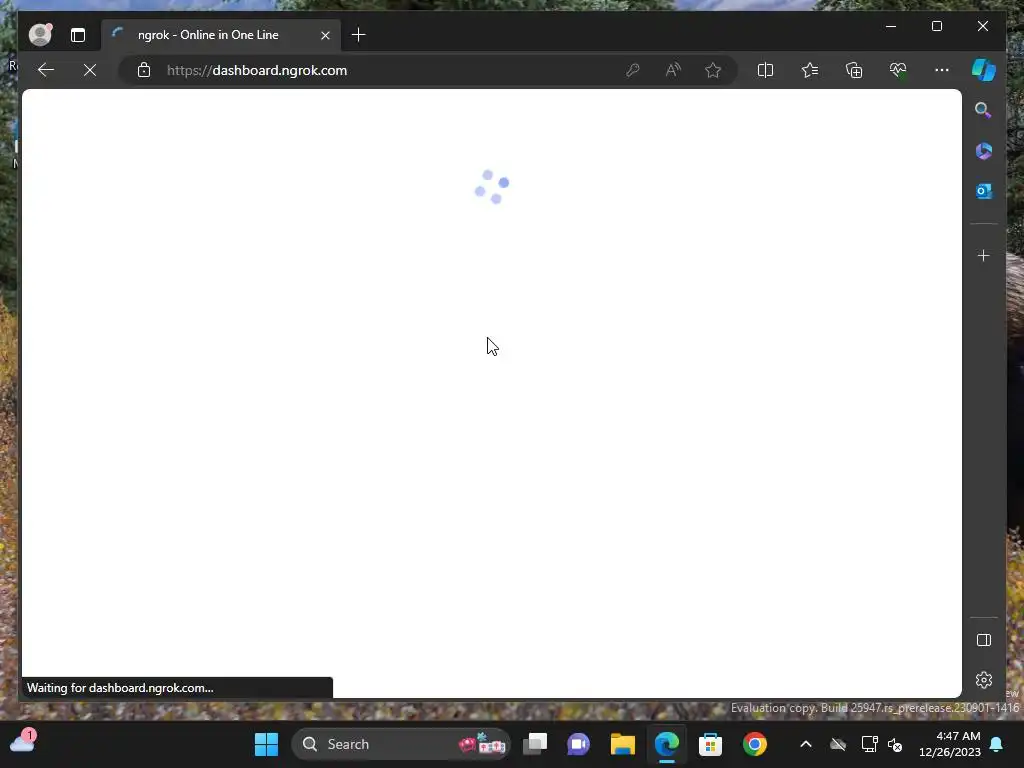The image size is (1024, 768).
Task: Open sidebar Search tool
Action: click(x=984, y=110)
